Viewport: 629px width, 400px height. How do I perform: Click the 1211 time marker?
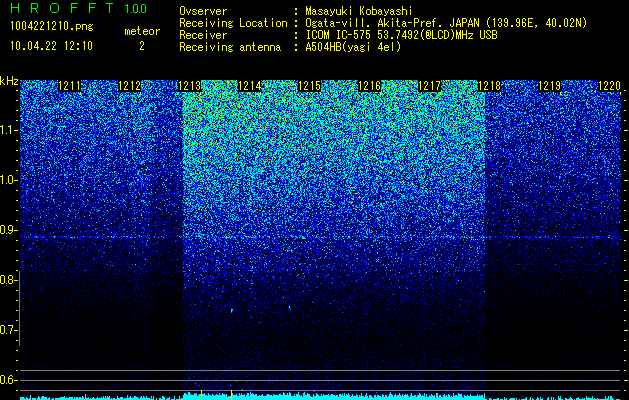(70, 86)
